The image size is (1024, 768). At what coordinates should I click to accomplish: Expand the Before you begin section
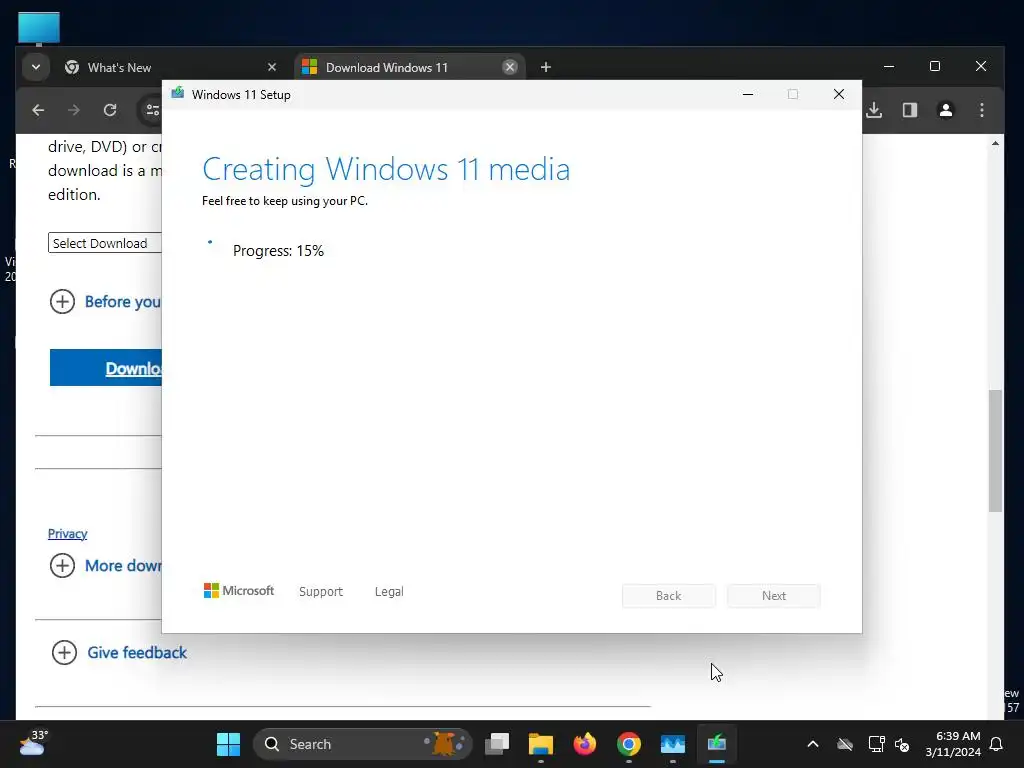click(105, 302)
